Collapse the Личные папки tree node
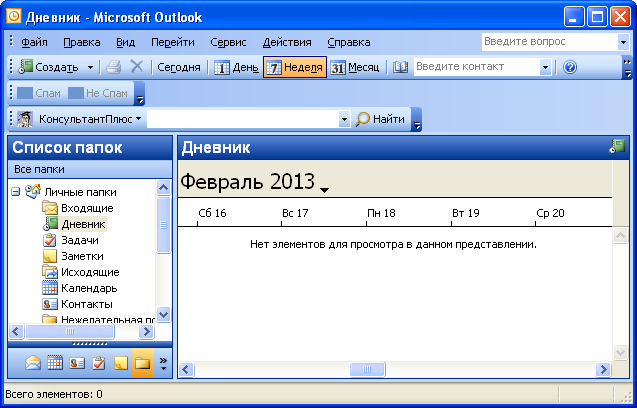This screenshot has width=637, height=408. tap(15, 191)
